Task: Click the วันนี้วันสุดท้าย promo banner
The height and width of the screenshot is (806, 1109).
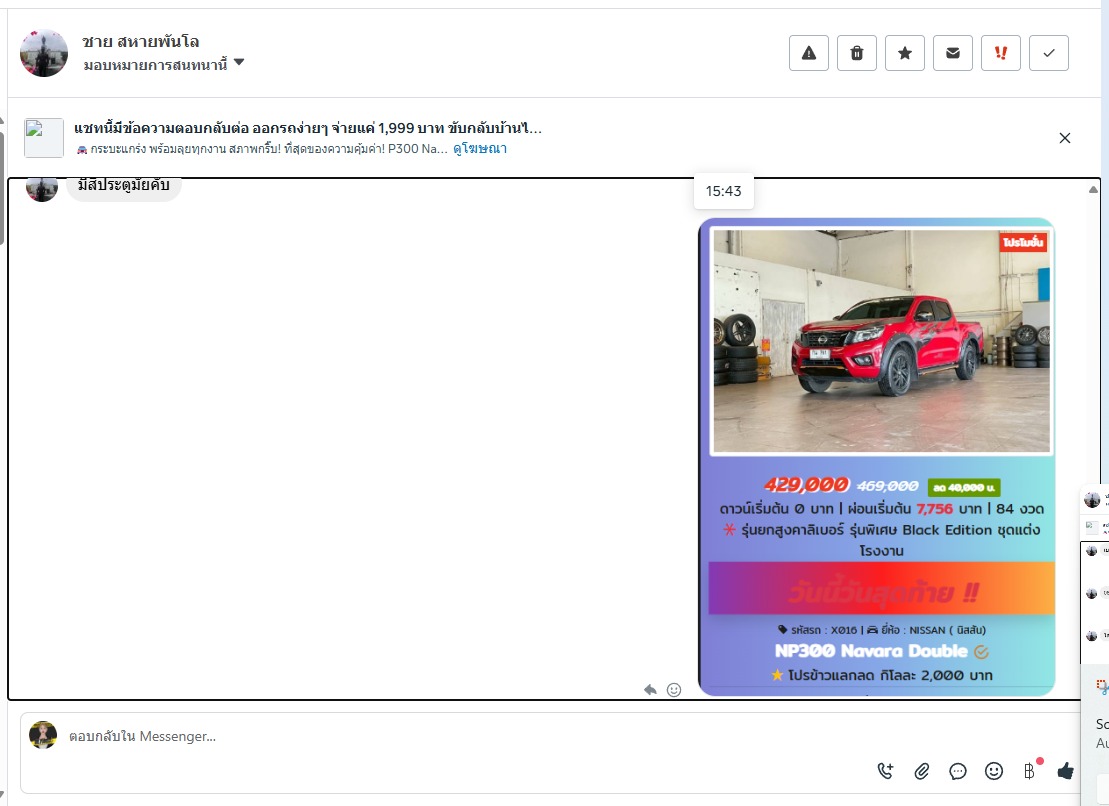Action: (x=881, y=590)
